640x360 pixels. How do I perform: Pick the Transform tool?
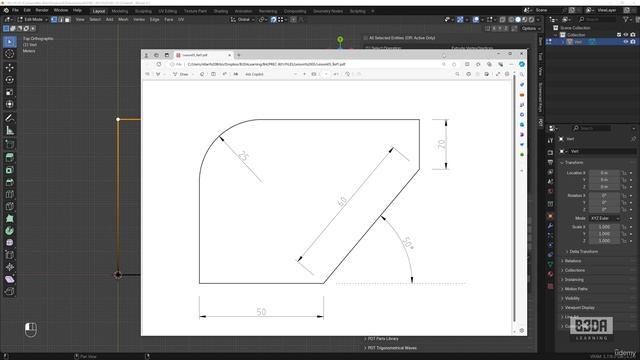pos(9,104)
